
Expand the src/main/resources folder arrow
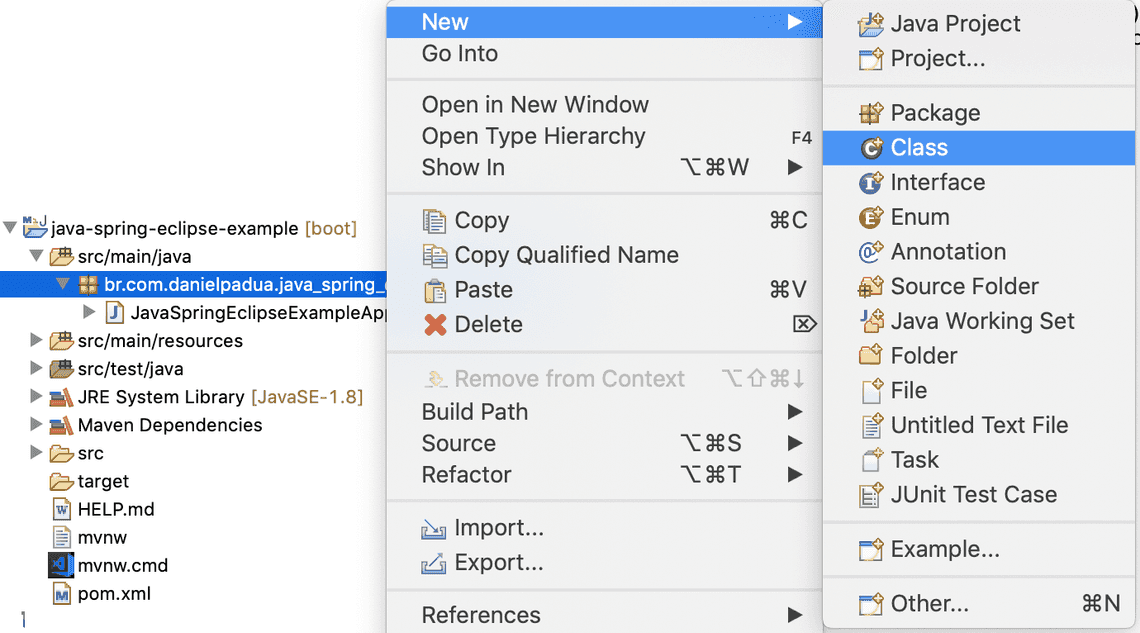click(37, 341)
